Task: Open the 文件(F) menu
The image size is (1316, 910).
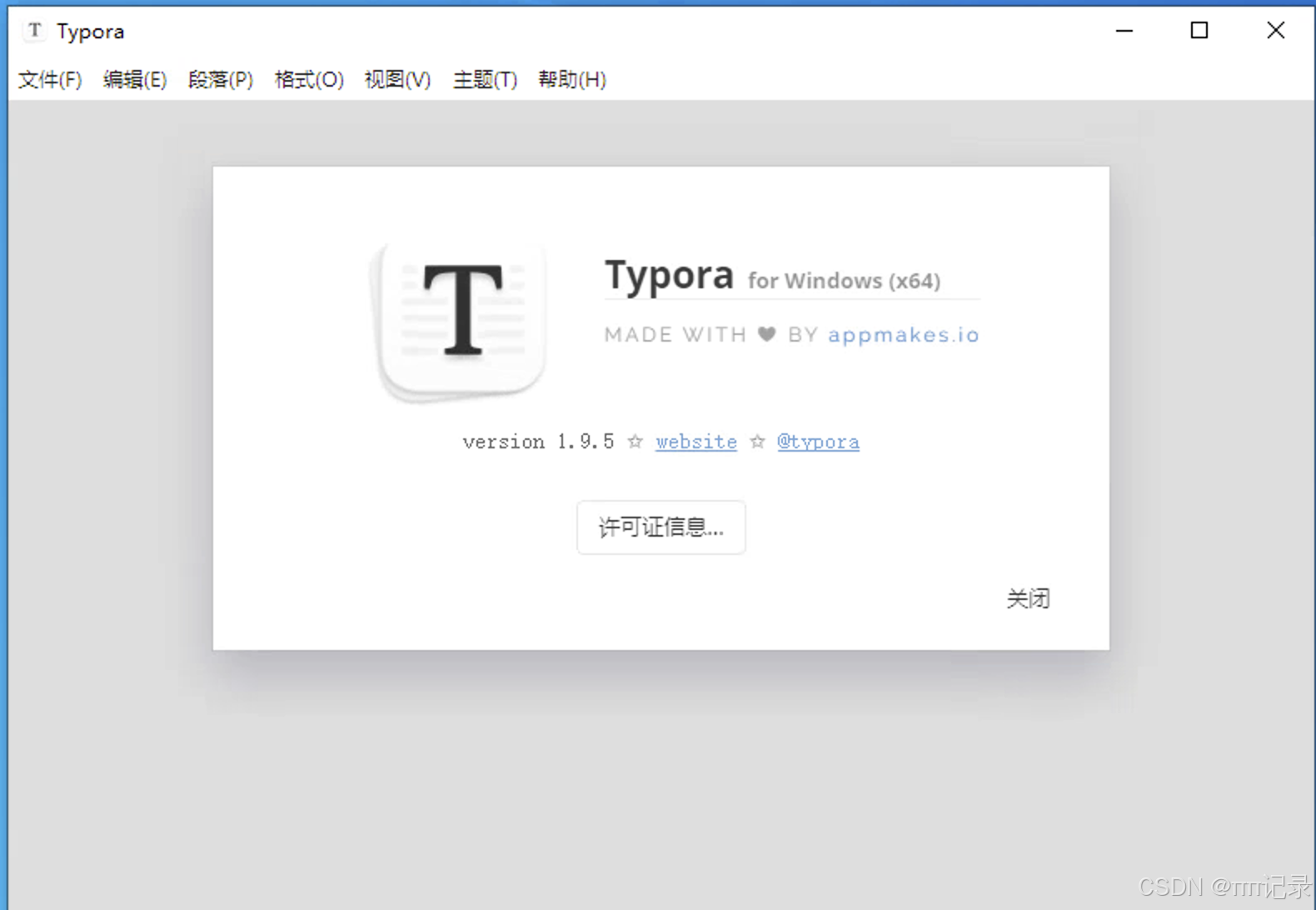Action: coord(50,80)
